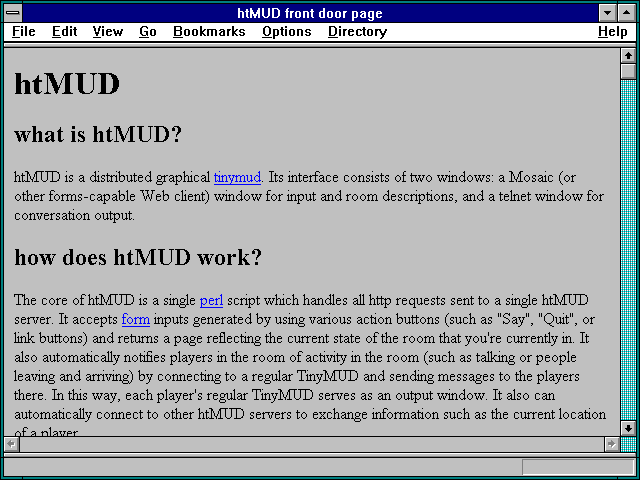Maximize the window using title bar arrow
The height and width of the screenshot is (480, 640).
(627, 13)
